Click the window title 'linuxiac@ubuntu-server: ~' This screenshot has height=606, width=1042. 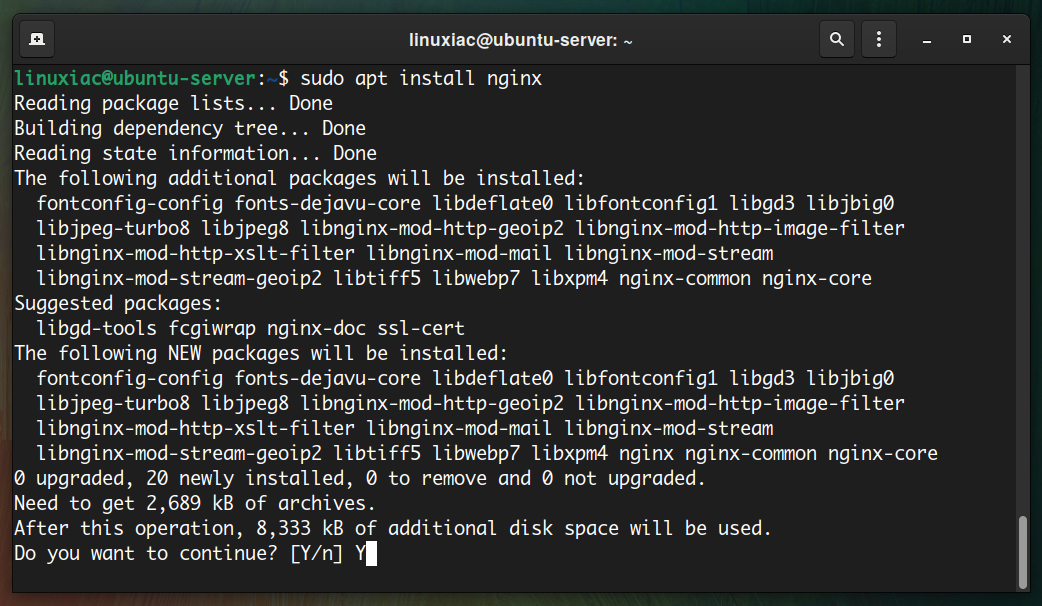520,41
